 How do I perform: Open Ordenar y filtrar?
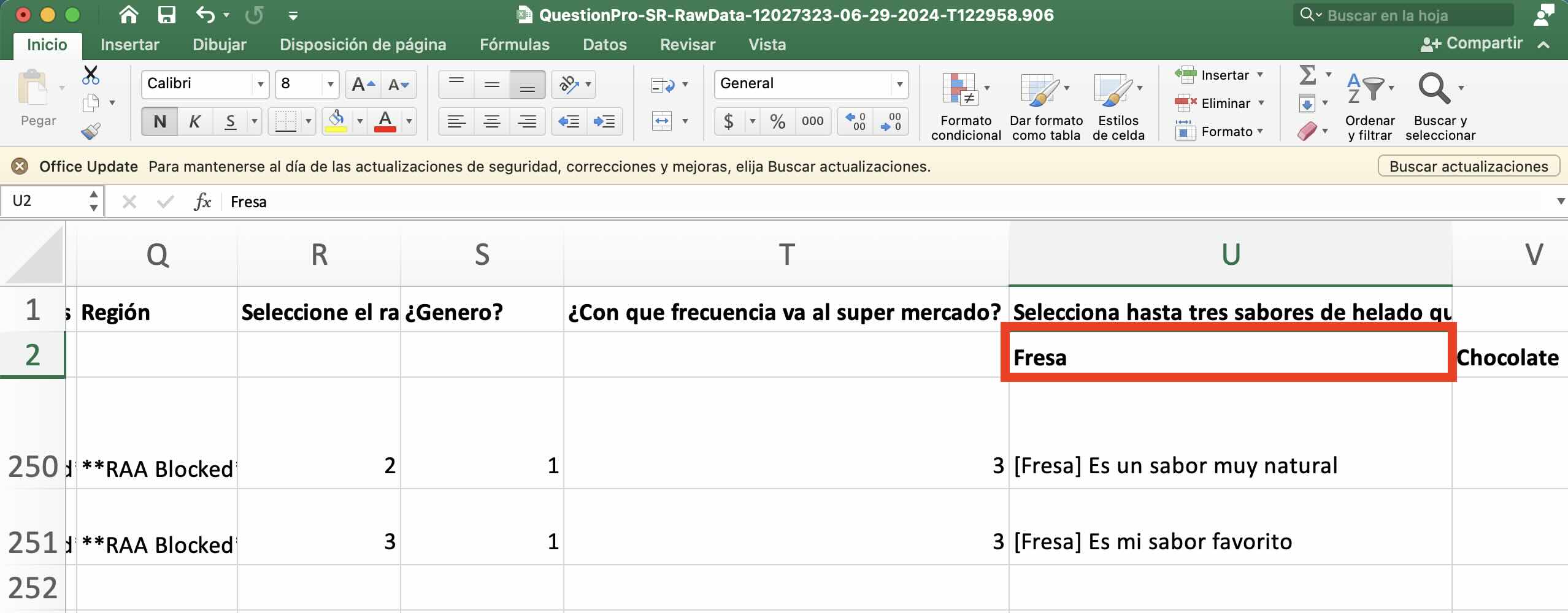1370,106
